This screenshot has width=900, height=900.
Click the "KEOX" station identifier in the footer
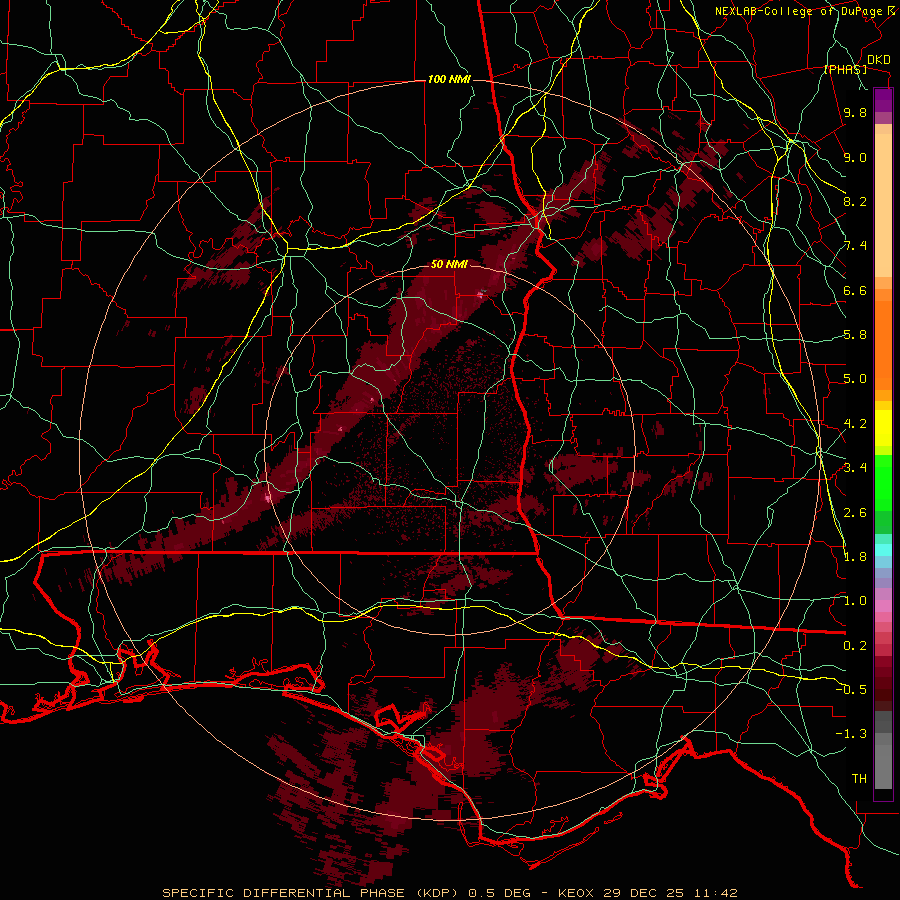(575, 893)
